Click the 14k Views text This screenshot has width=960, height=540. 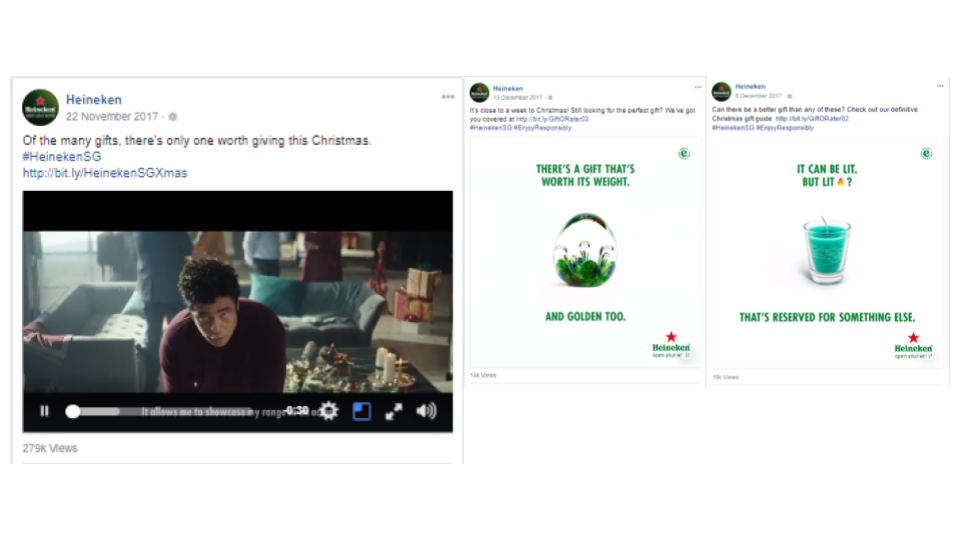483,375
